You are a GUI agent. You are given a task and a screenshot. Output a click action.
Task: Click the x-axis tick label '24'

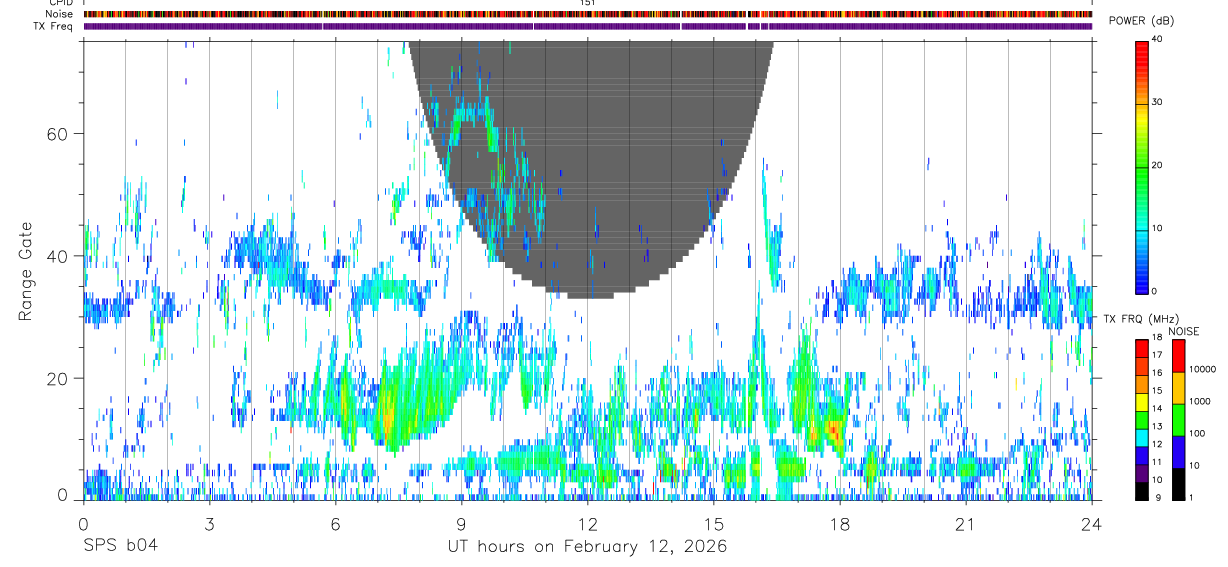click(1091, 525)
